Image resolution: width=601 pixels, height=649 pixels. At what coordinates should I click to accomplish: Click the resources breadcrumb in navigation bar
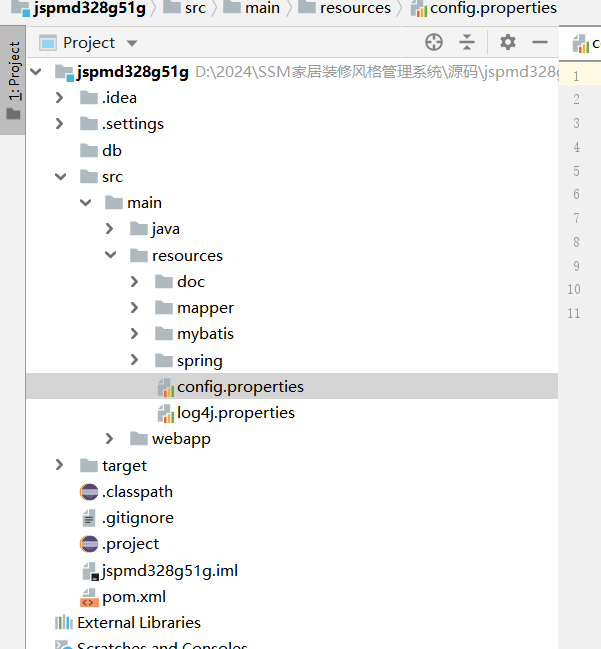[355, 8]
